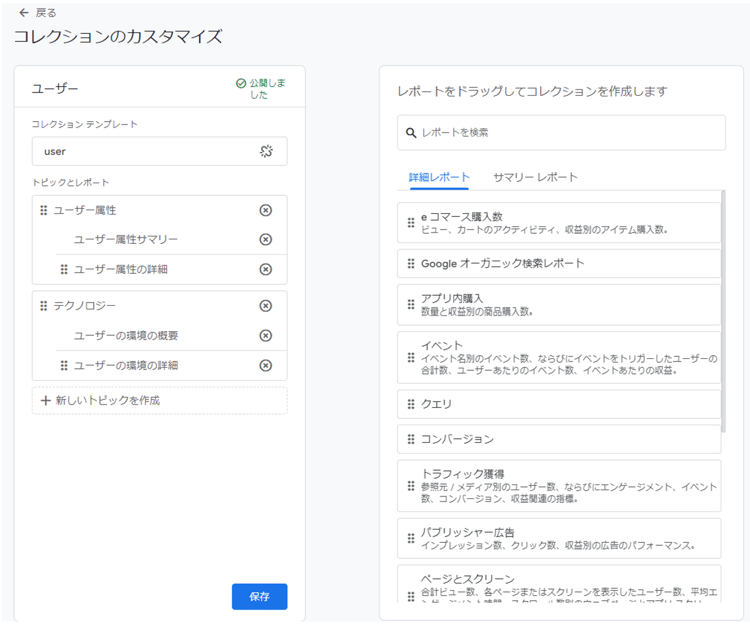Click the drag handle of ページとスクリーン

coord(411,596)
